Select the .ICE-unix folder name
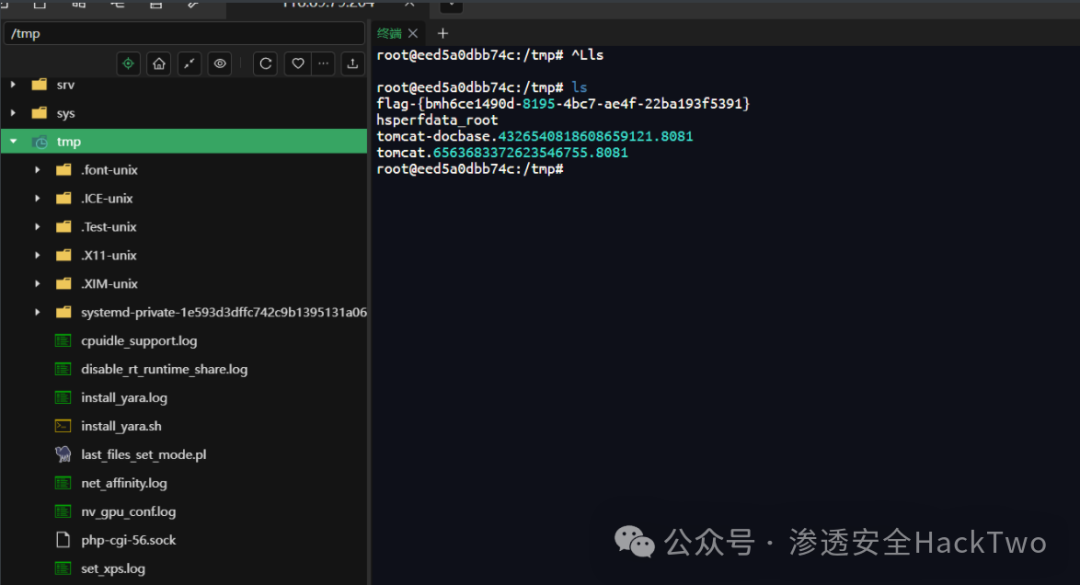This screenshot has width=1080, height=585. [x=107, y=198]
